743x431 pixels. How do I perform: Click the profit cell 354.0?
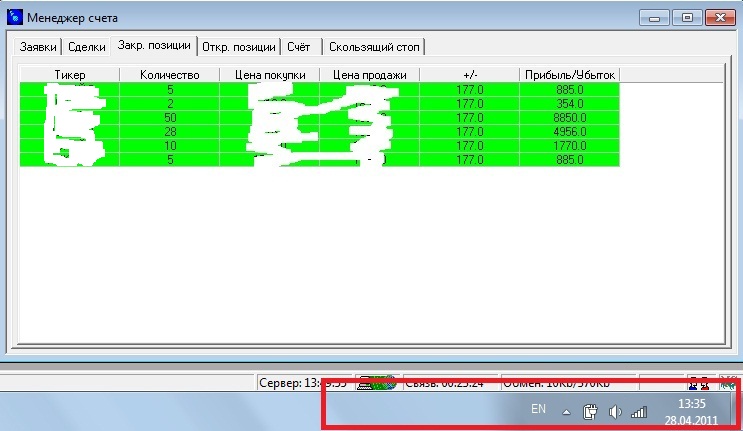570,104
